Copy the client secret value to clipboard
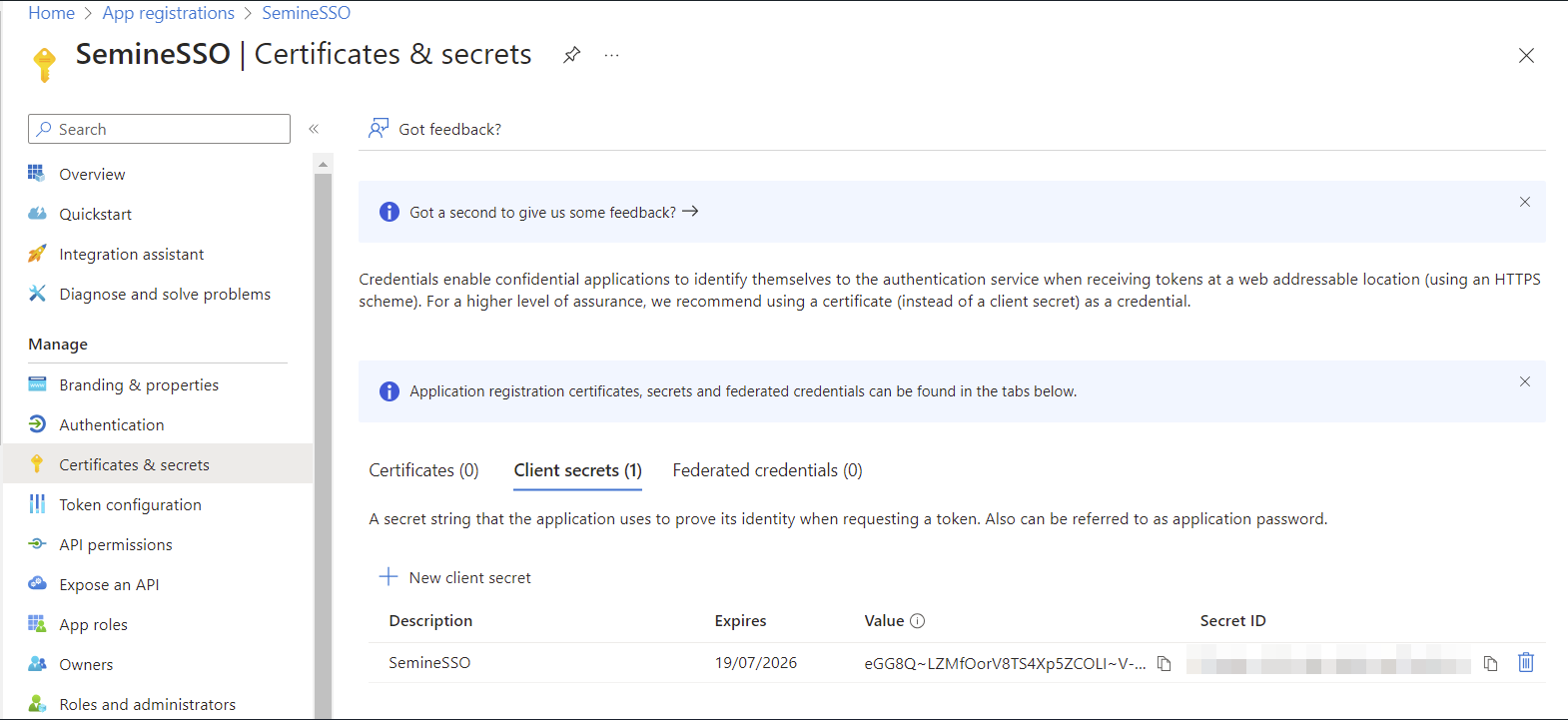The width and height of the screenshot is (1568, 720). pyautogui.click(x=1164, y=663)
